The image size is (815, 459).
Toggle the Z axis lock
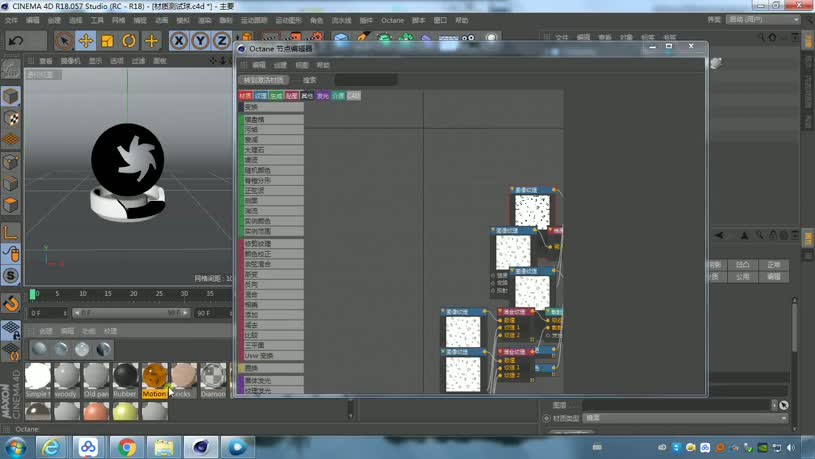click(x=222, y=41)
